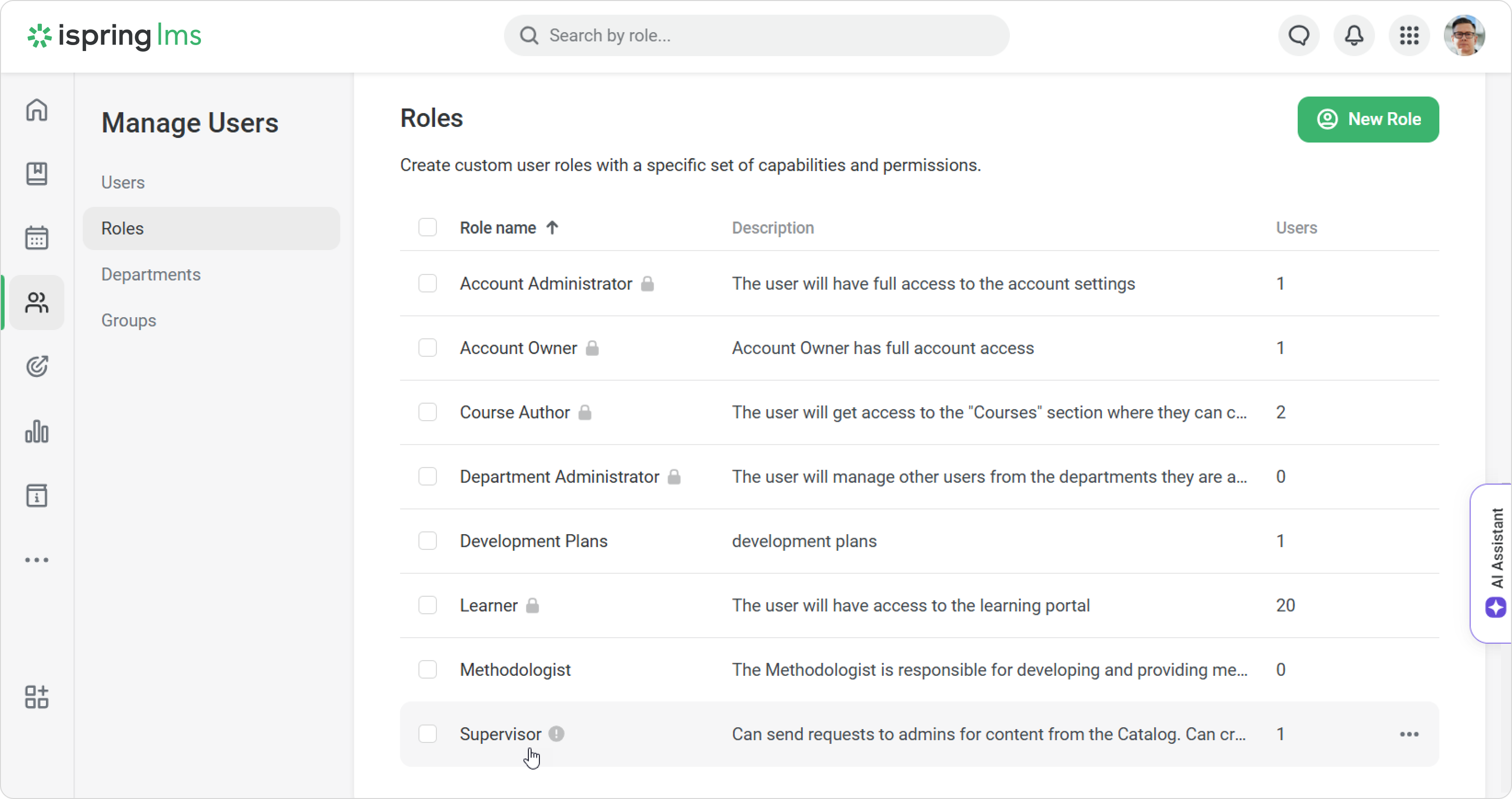Image resolution: width=1512 pixels, height=799 pixels.
Task: Switch to the Departments section
Action: click(x=151, y=274)
